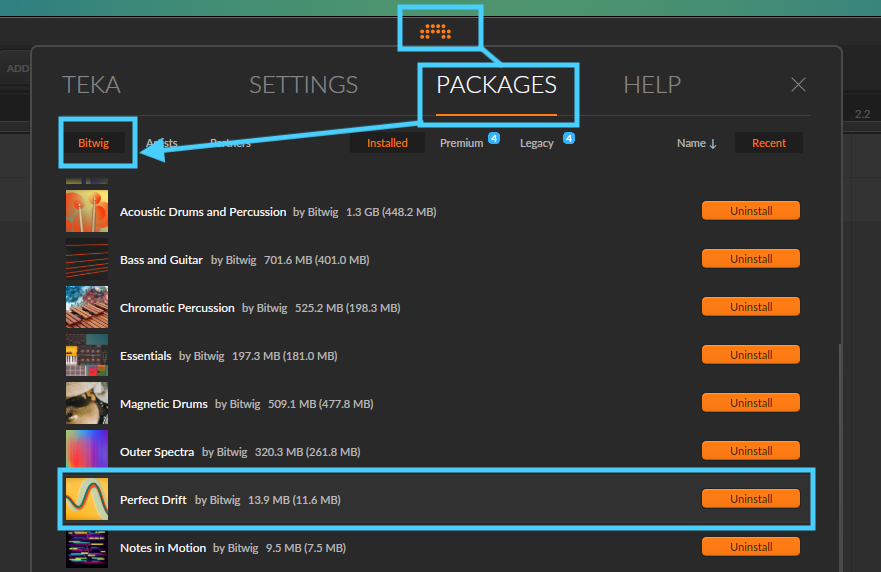
Task: Click the 4 badge next to Legacy
Action: click(x=569, y=138)
